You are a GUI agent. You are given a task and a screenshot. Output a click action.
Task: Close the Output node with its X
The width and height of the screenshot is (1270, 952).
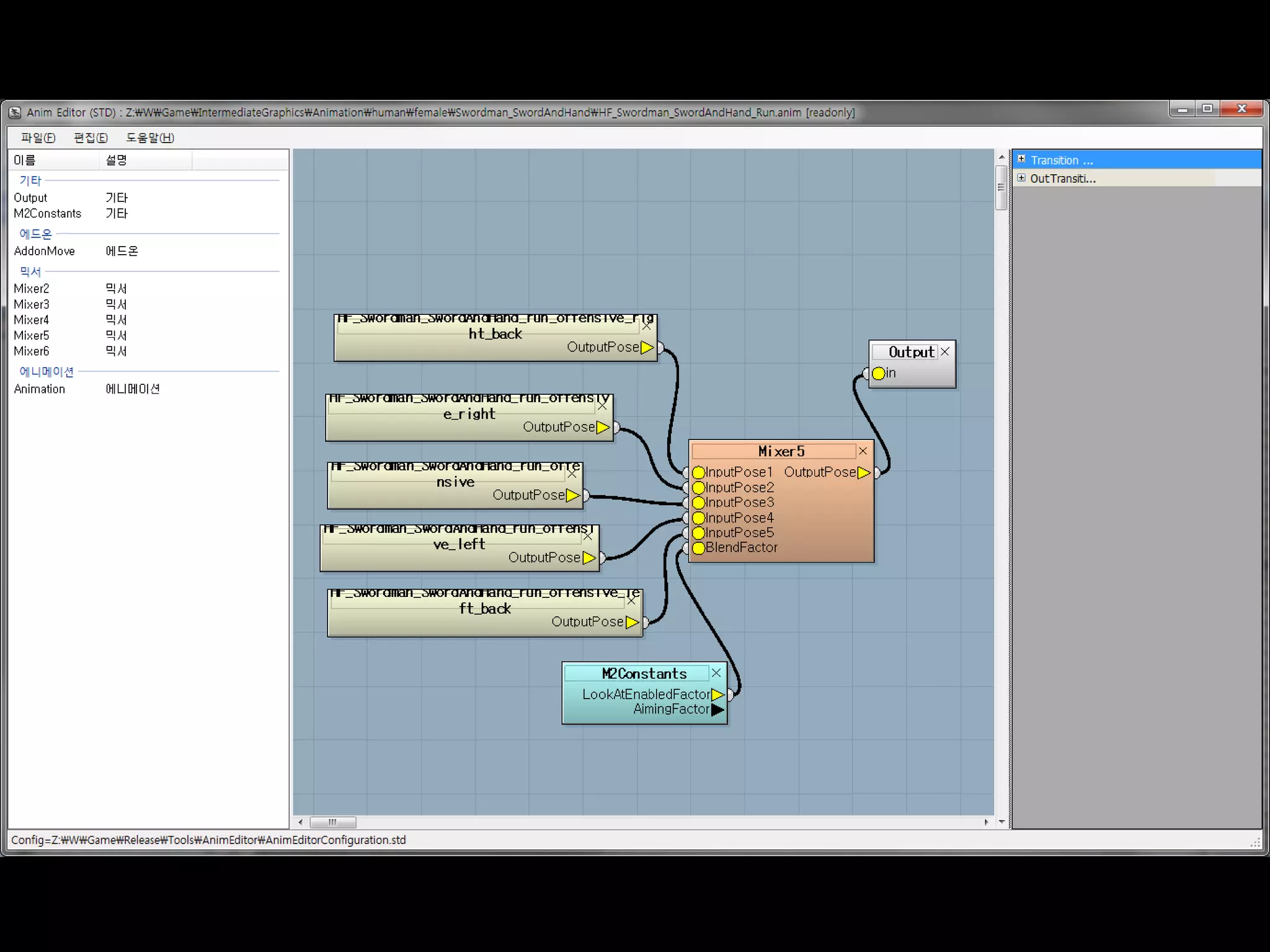(x=944, y=352)
